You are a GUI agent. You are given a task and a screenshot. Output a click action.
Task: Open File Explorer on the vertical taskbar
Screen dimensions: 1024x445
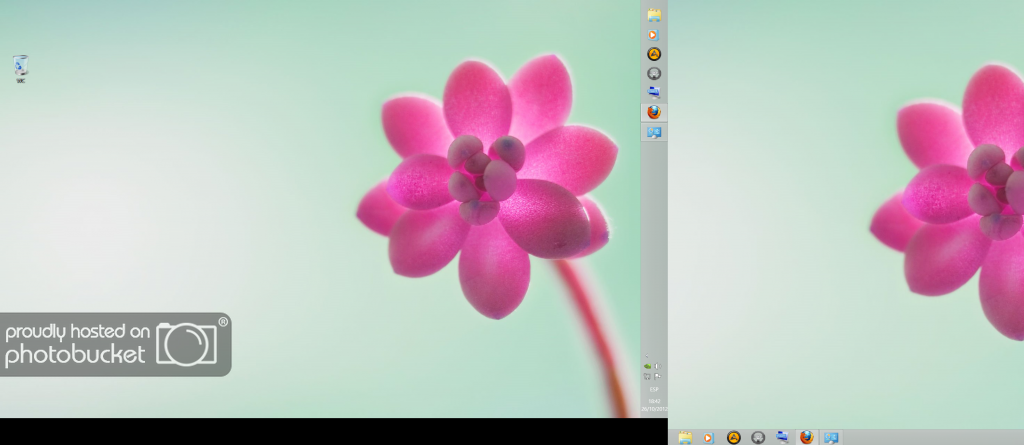coord(654,14)
